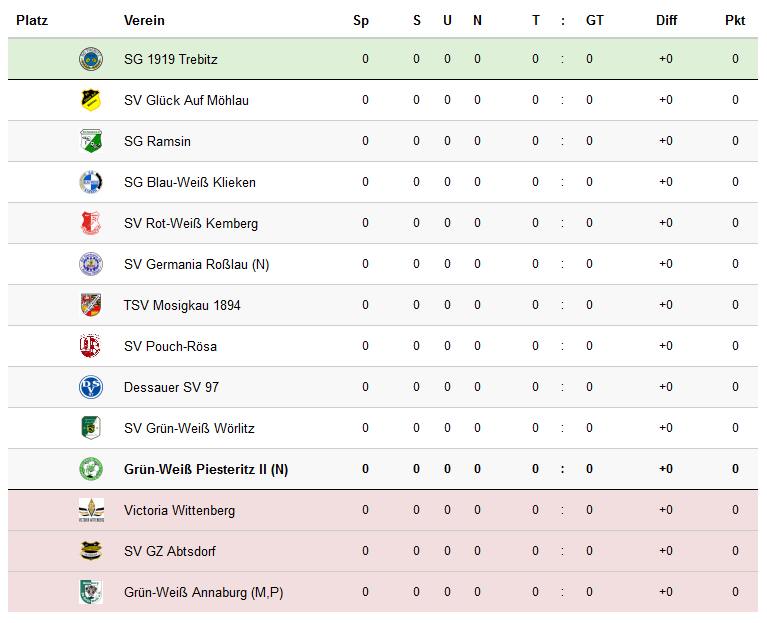Click the Diff column header
Viewport: 767px width, 623px height.
click(x=666, y=20)
